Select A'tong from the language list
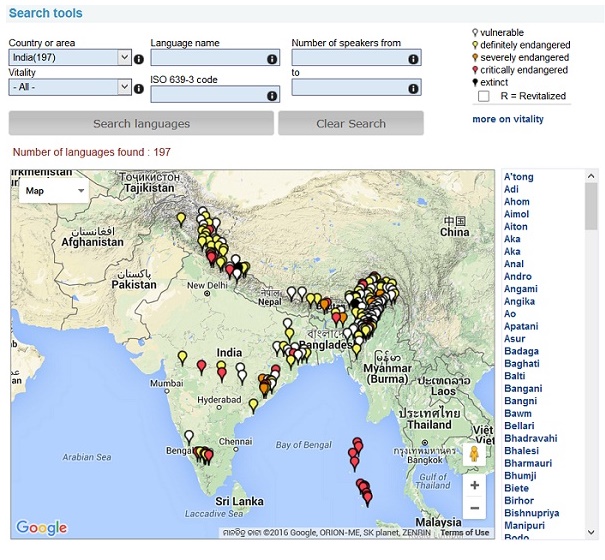 519,177
